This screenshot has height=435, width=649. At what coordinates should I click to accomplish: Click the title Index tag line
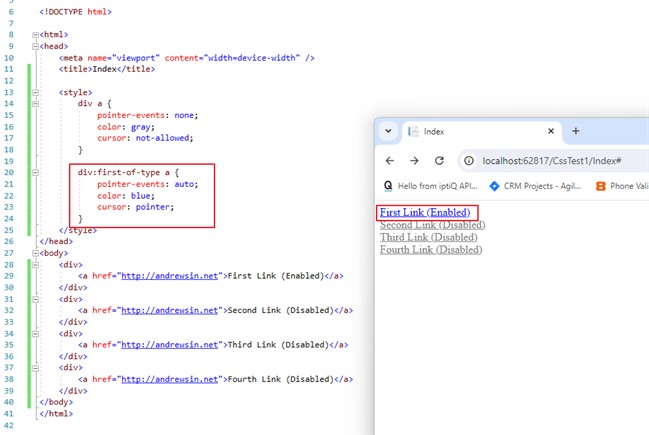107,69
